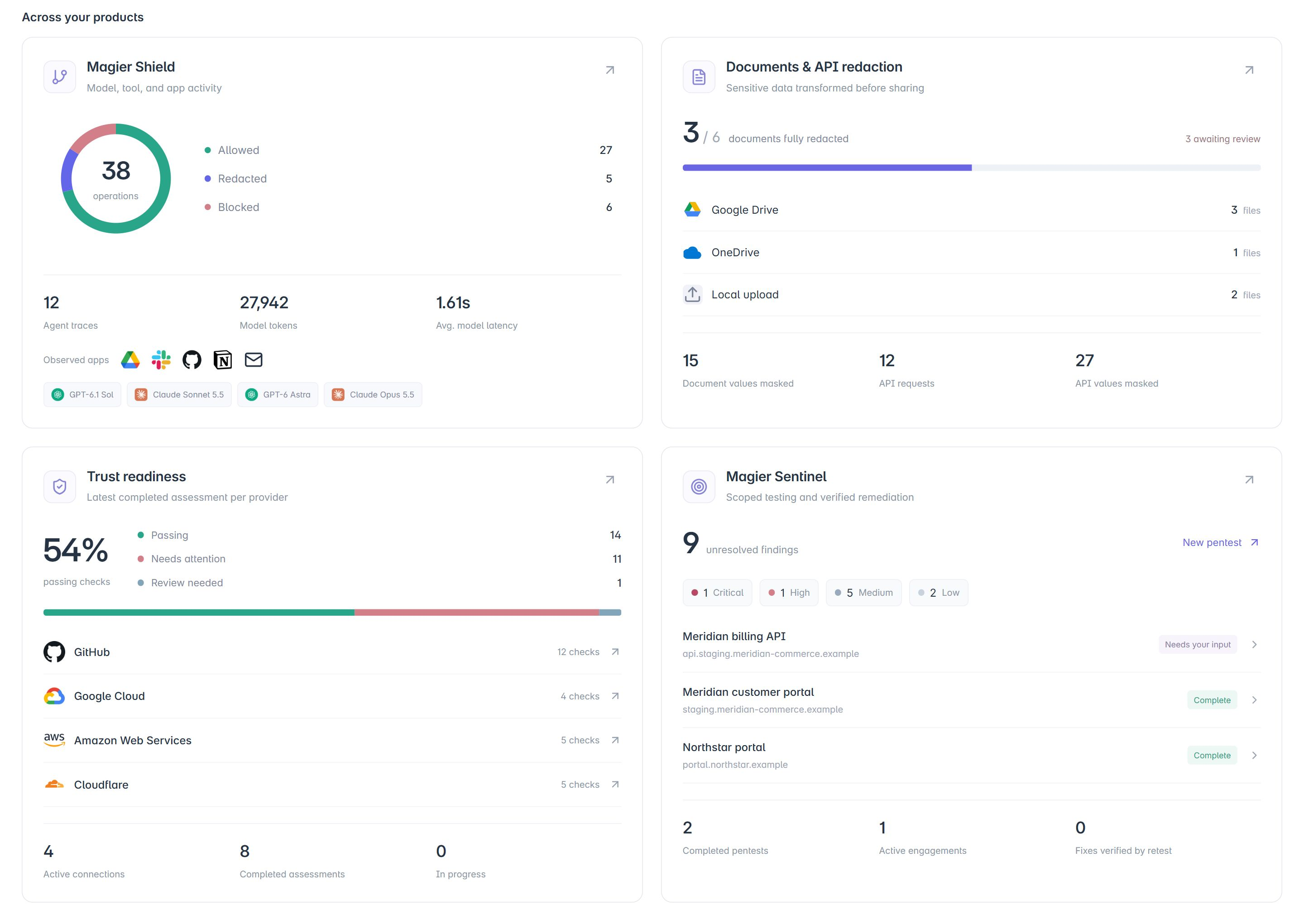Click Complete badge on Northstar portal
The width and height of the screenshot is (1304, 924).
1212,755
